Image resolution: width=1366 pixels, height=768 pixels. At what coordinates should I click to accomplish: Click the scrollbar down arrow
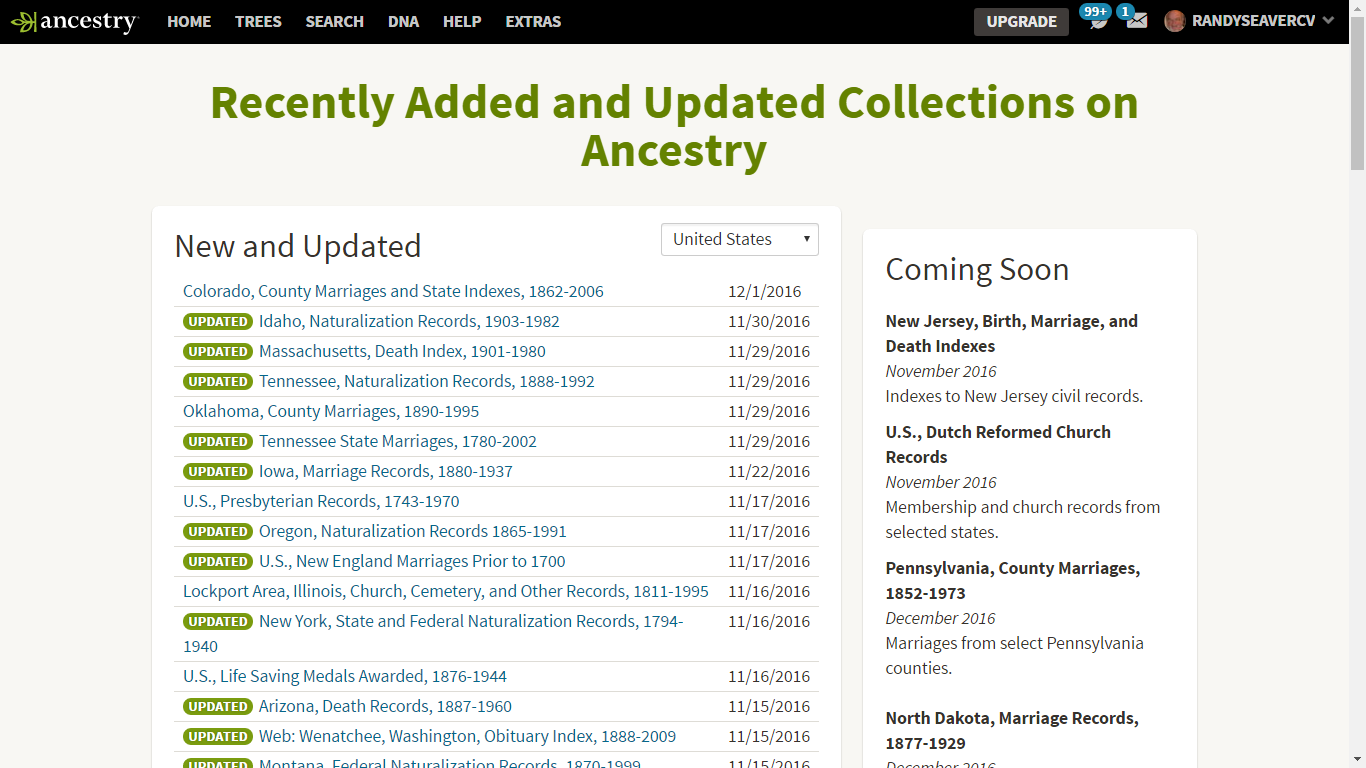coord(1357,760)
